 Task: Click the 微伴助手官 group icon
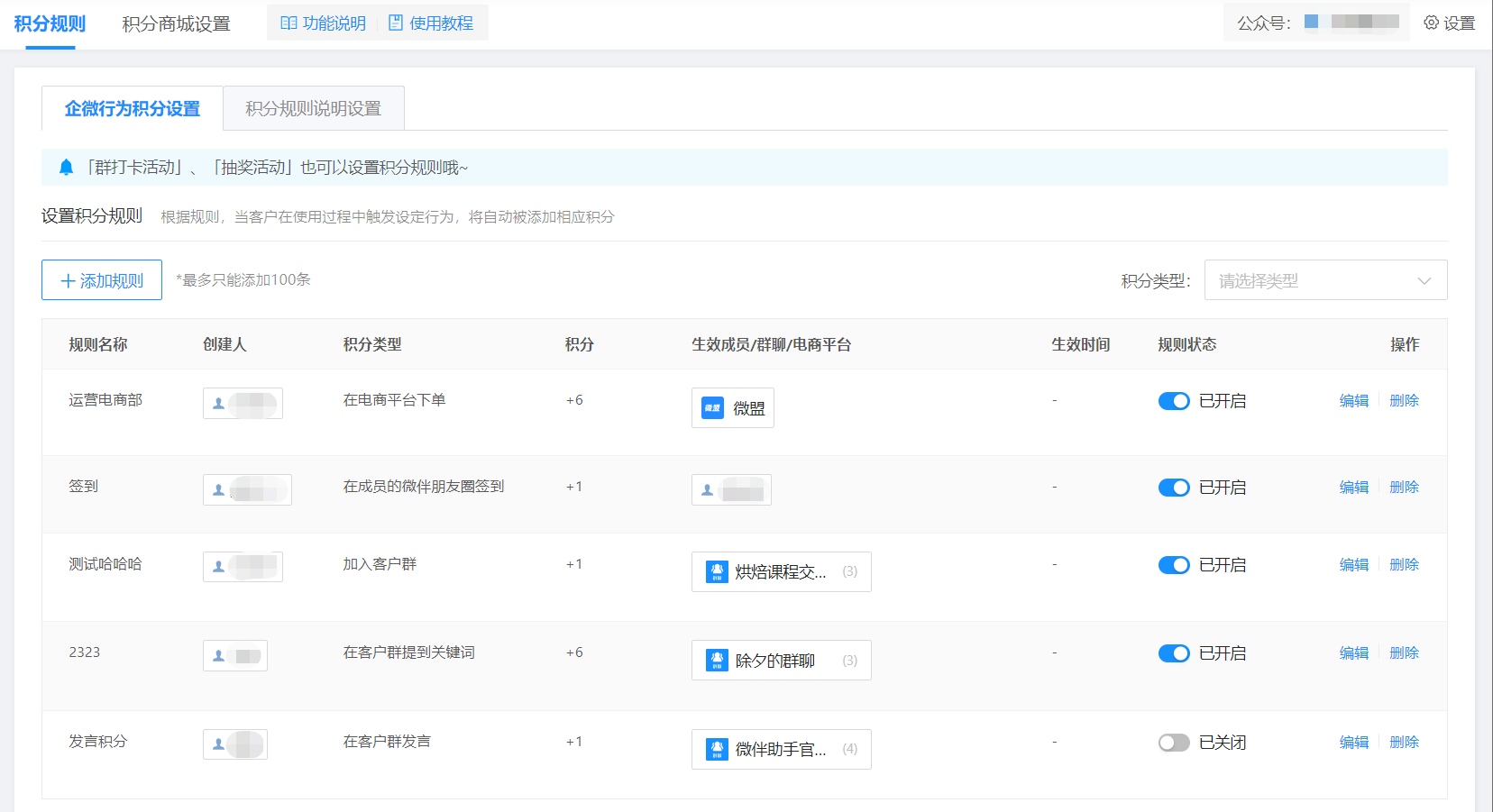pos(717,749)
